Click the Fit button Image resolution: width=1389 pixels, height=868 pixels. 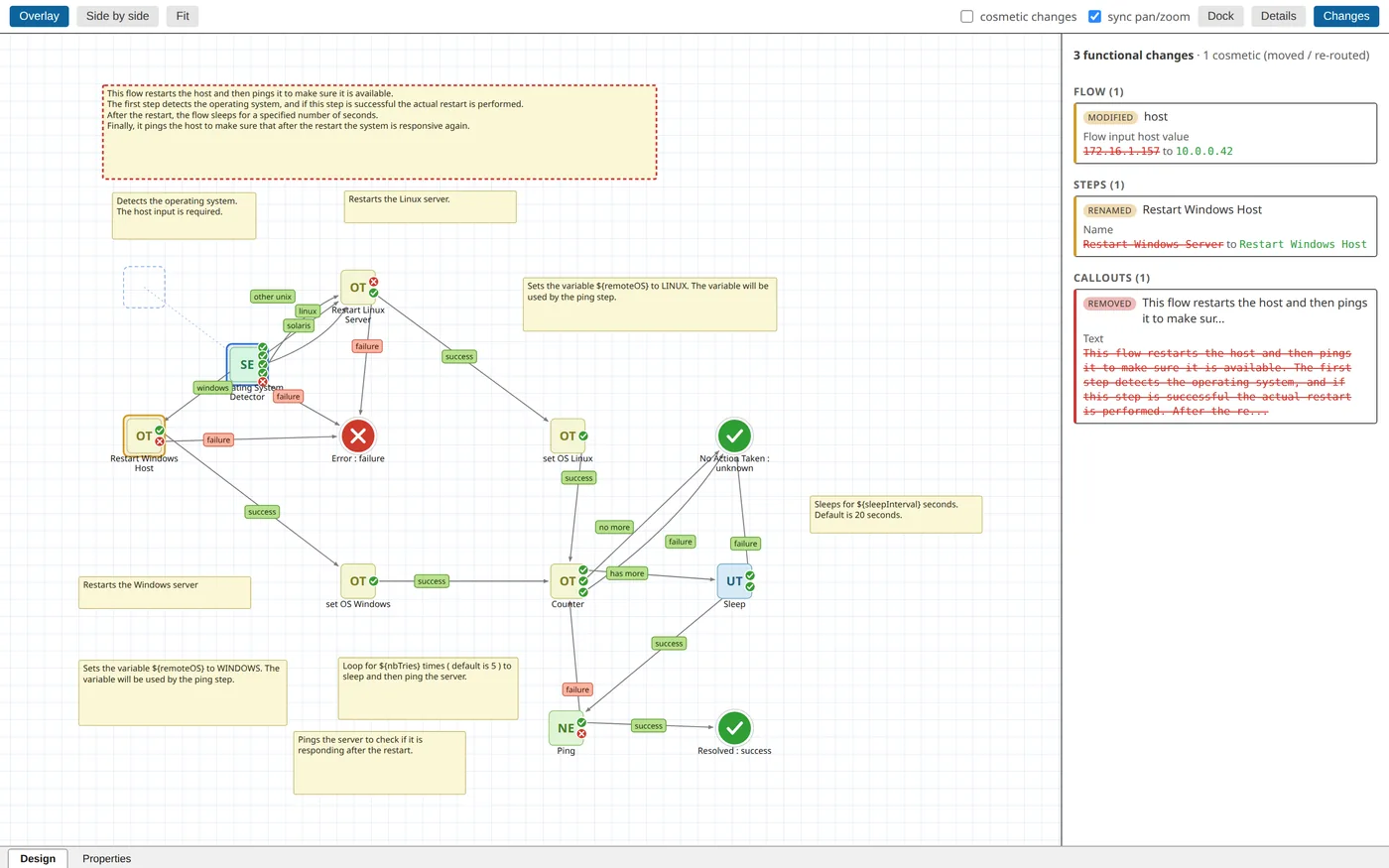pyautogui.click(x=183, y=16)
